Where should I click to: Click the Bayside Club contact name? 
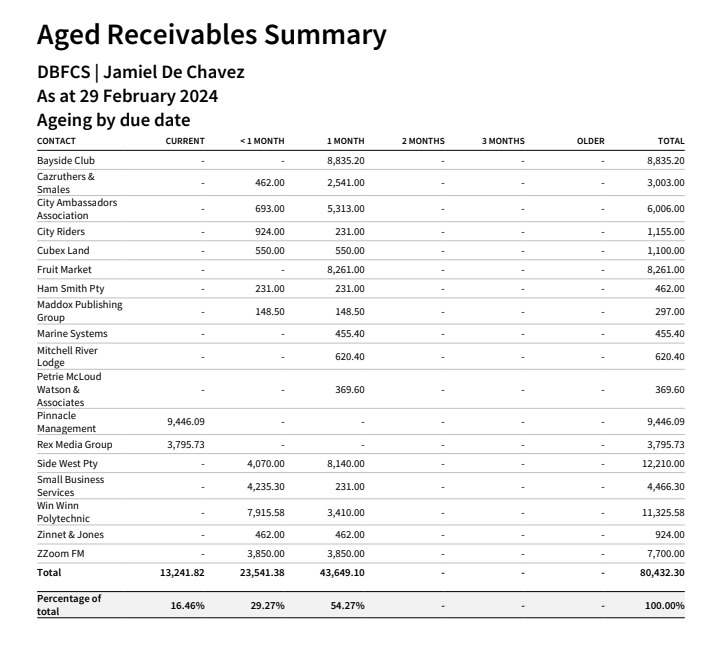point(66,160)
